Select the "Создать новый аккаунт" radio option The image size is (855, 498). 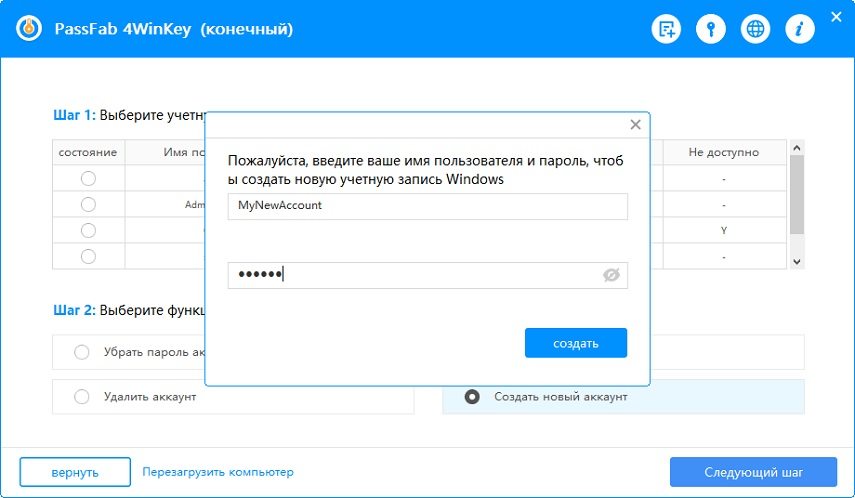pos(472,397)
